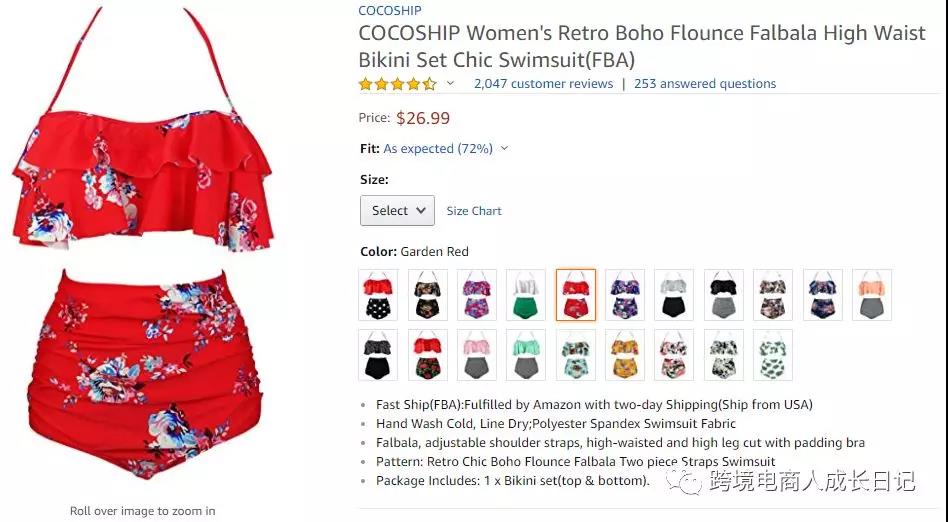The width and height of the screenshot is (948, 522).
Task: Pick the white top black bottom swatch
Action: 674,295
